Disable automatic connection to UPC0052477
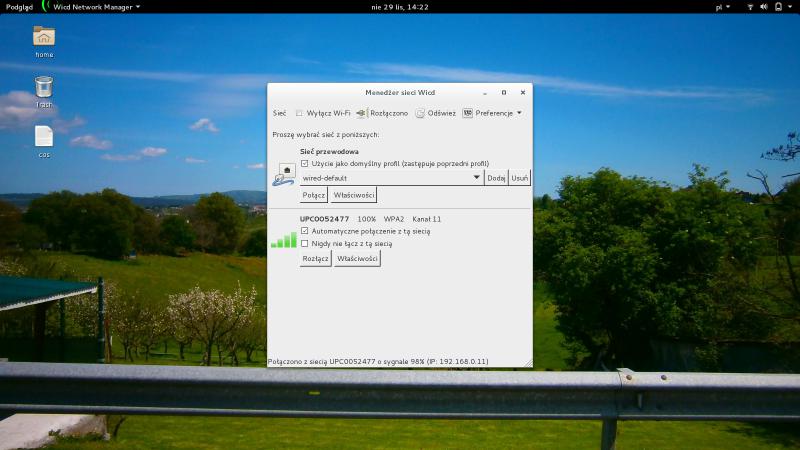Image resolution: width=800 pixels, height=450 pixels. point(305,231)
